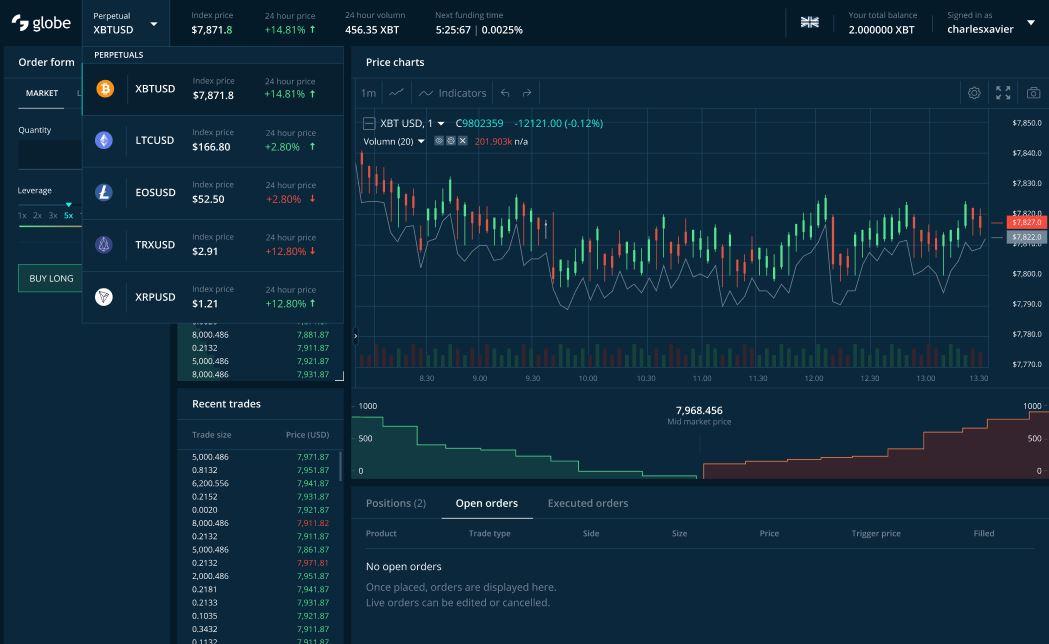Take chart snapshot with camera icon

tap(1033, 93)
